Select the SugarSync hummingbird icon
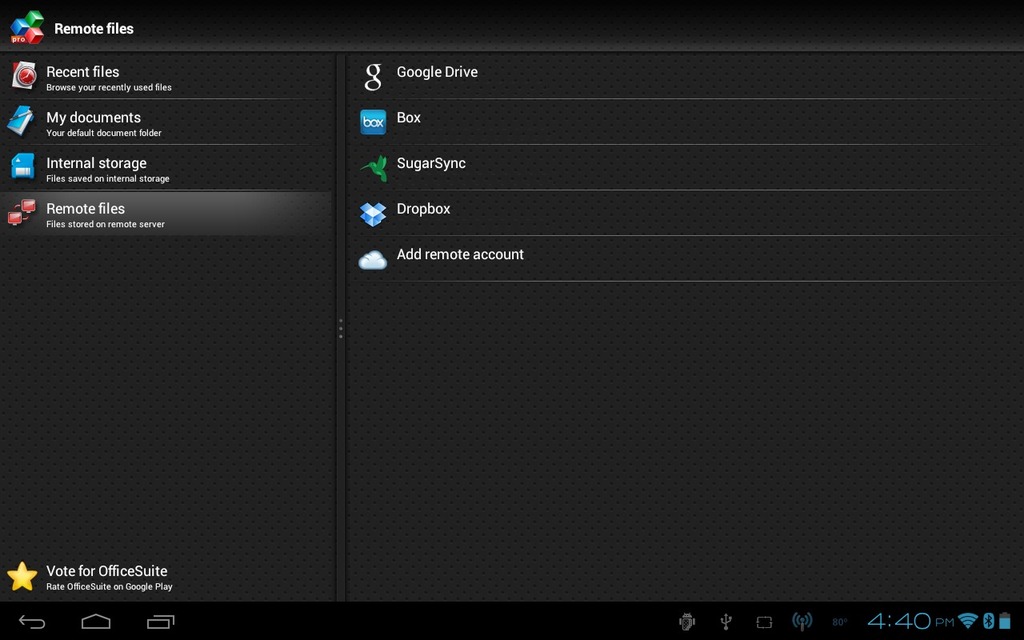This screenshot has width=1024, height=640. [374, 168]
